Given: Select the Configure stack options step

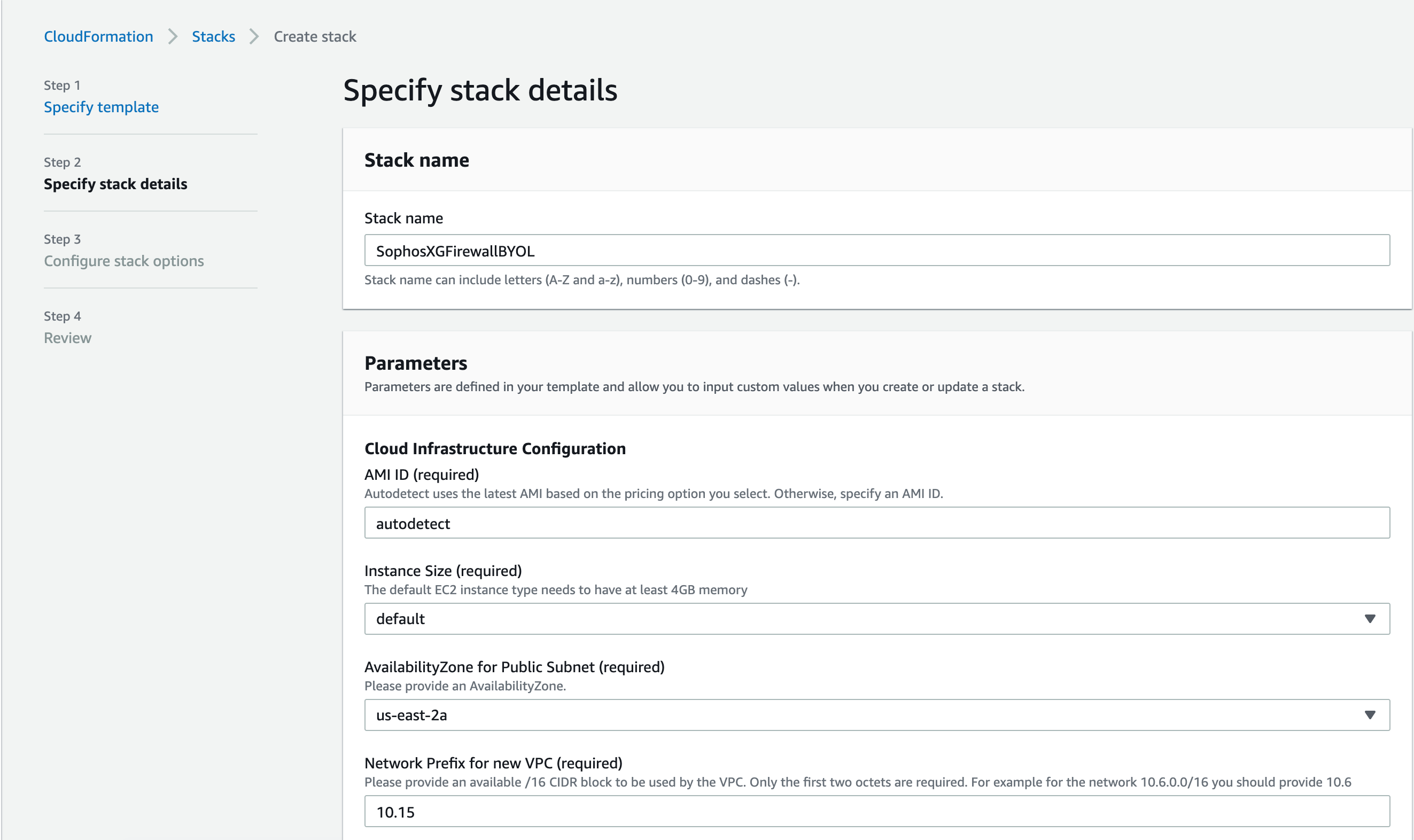Looking at the screenshot, I should click(x=124, y=261).
